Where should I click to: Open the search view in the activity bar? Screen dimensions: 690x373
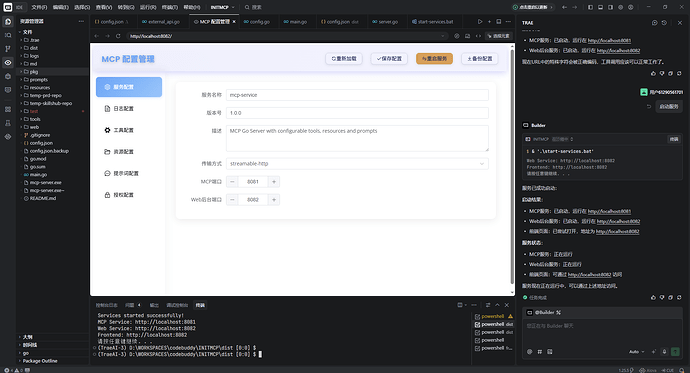[8, 35]
